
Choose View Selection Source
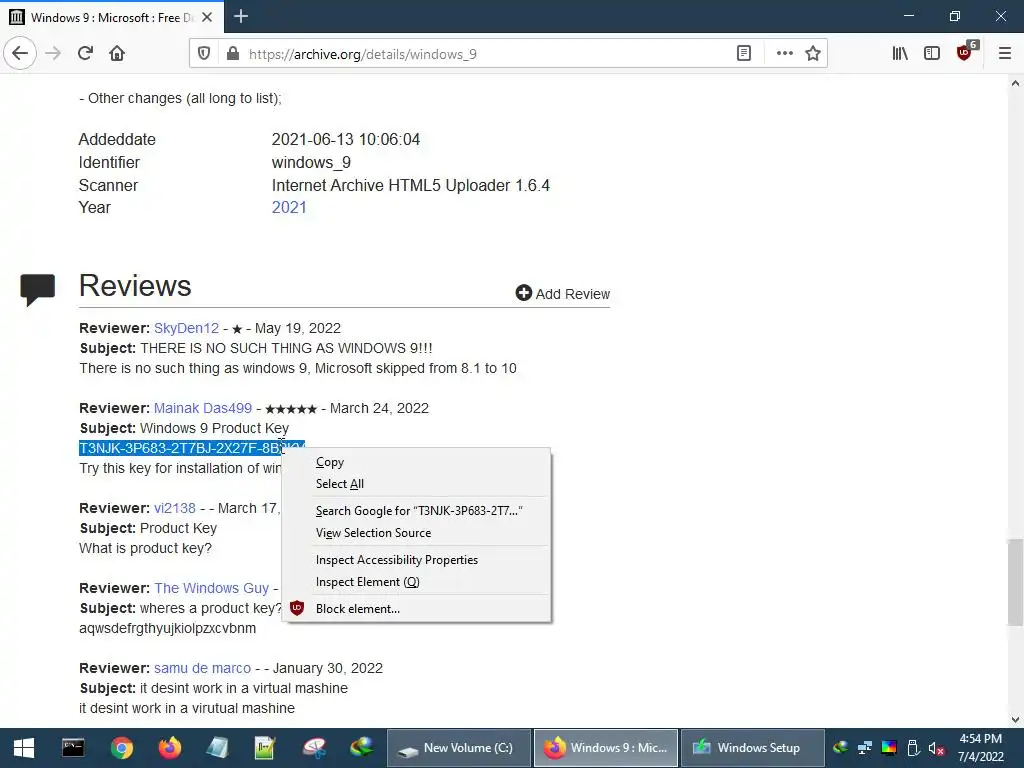pos(417,533)
